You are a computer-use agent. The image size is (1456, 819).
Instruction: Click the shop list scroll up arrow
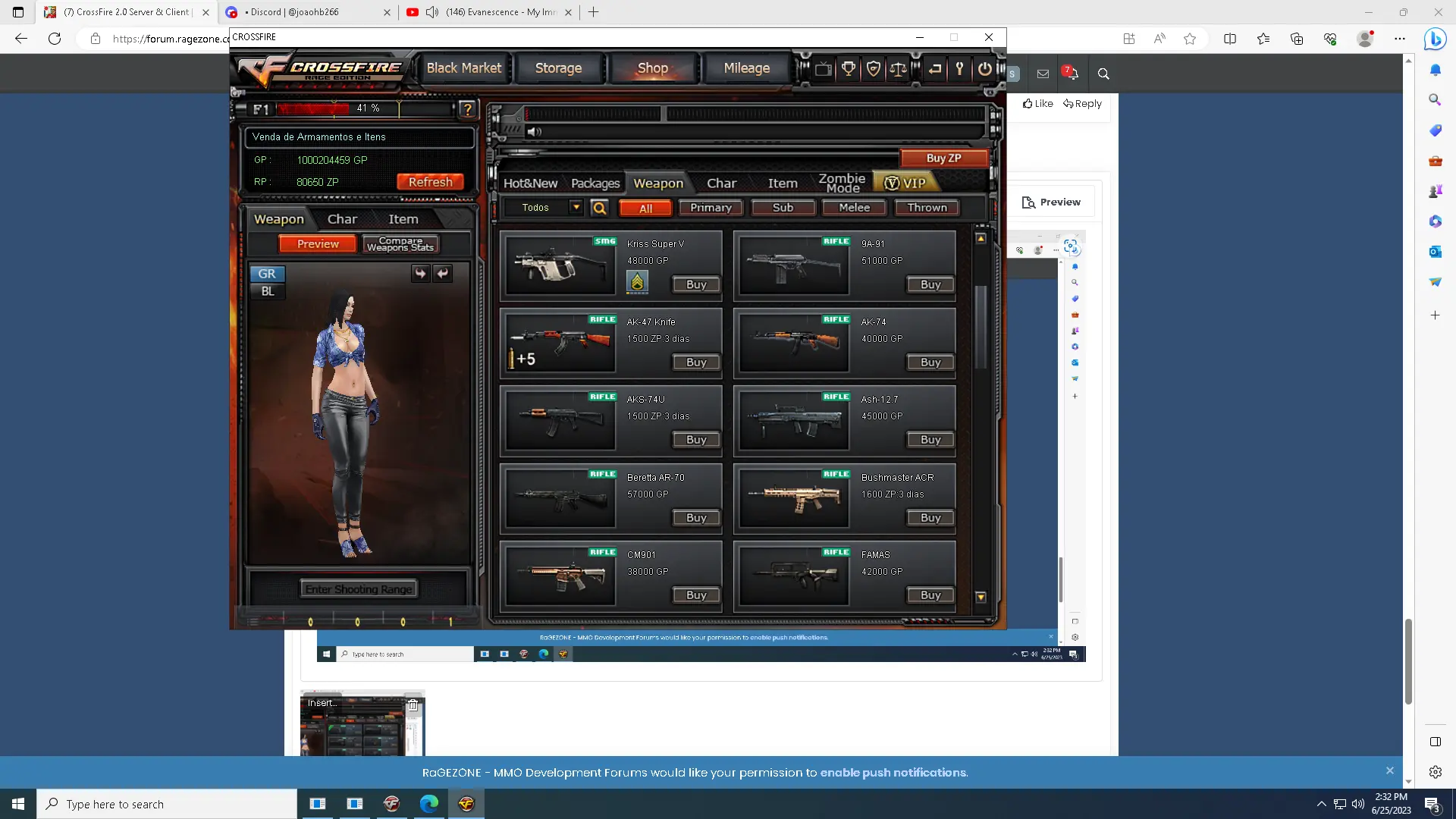tap(981, 238)
